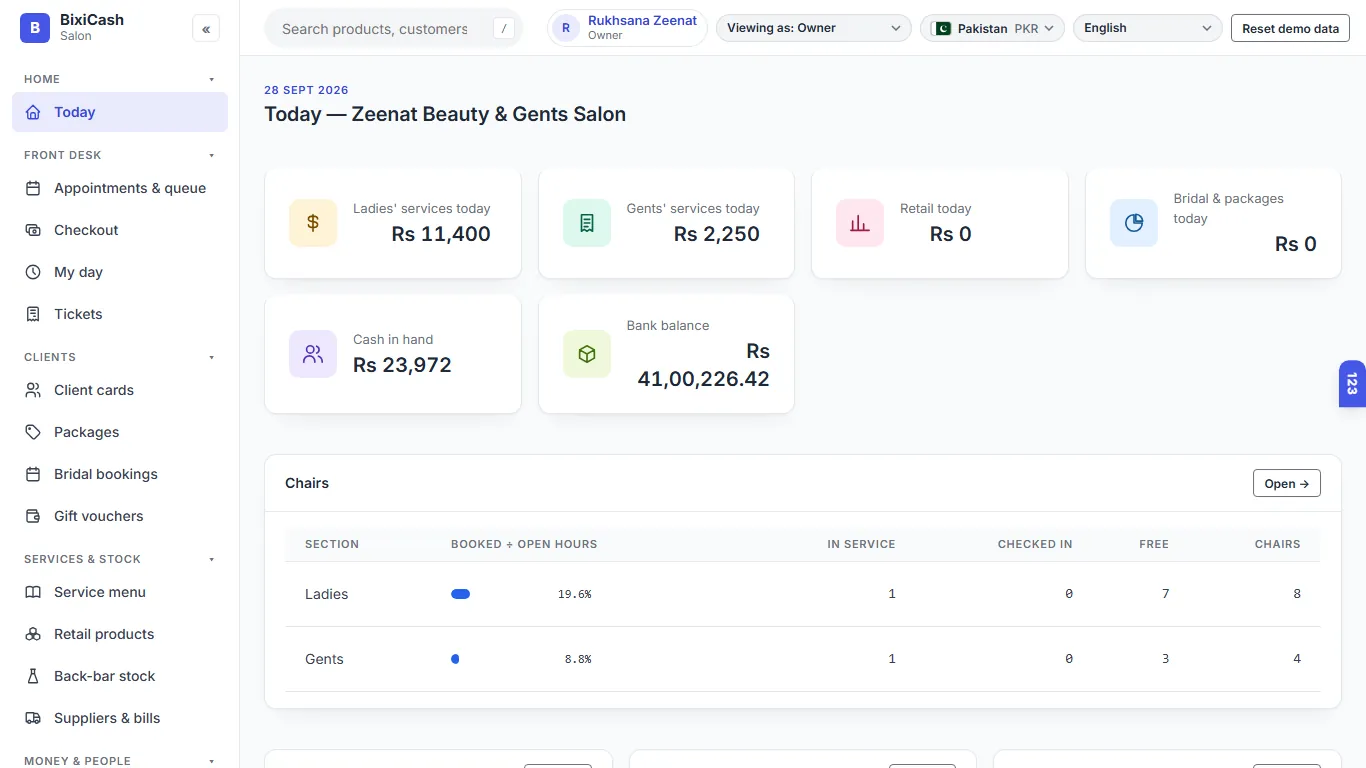Click the receipt icon on the Gents' services card
This screenshot has width=1366, height=768.
587,223
